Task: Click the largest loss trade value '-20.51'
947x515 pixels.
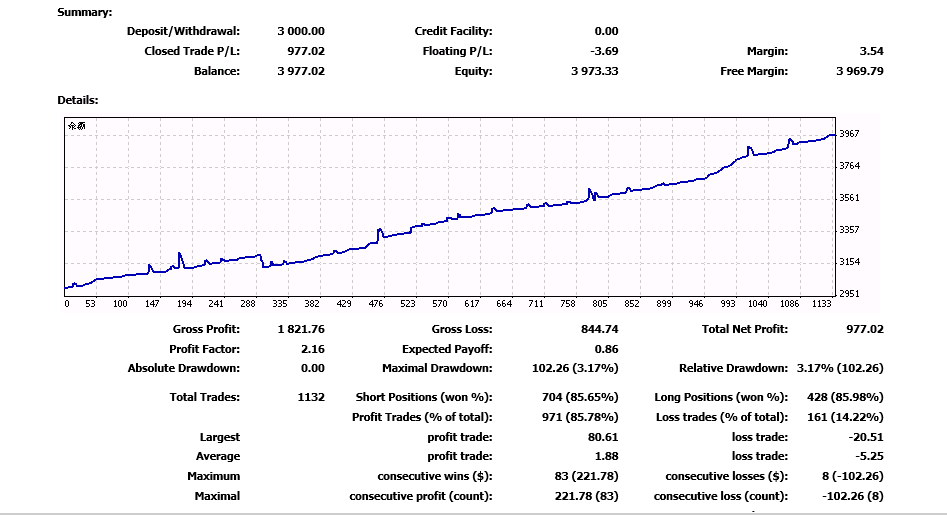Action: 867,437
